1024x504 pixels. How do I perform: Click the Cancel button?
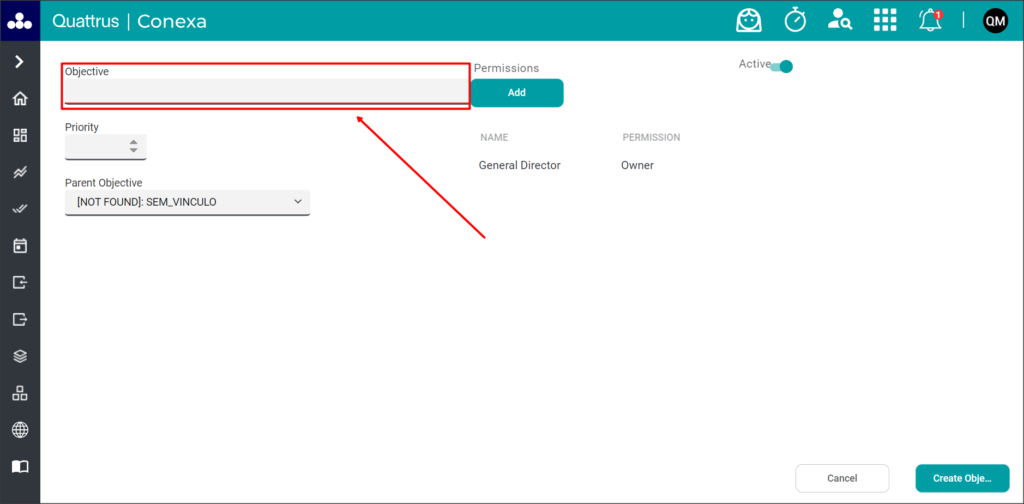[842, 478]
